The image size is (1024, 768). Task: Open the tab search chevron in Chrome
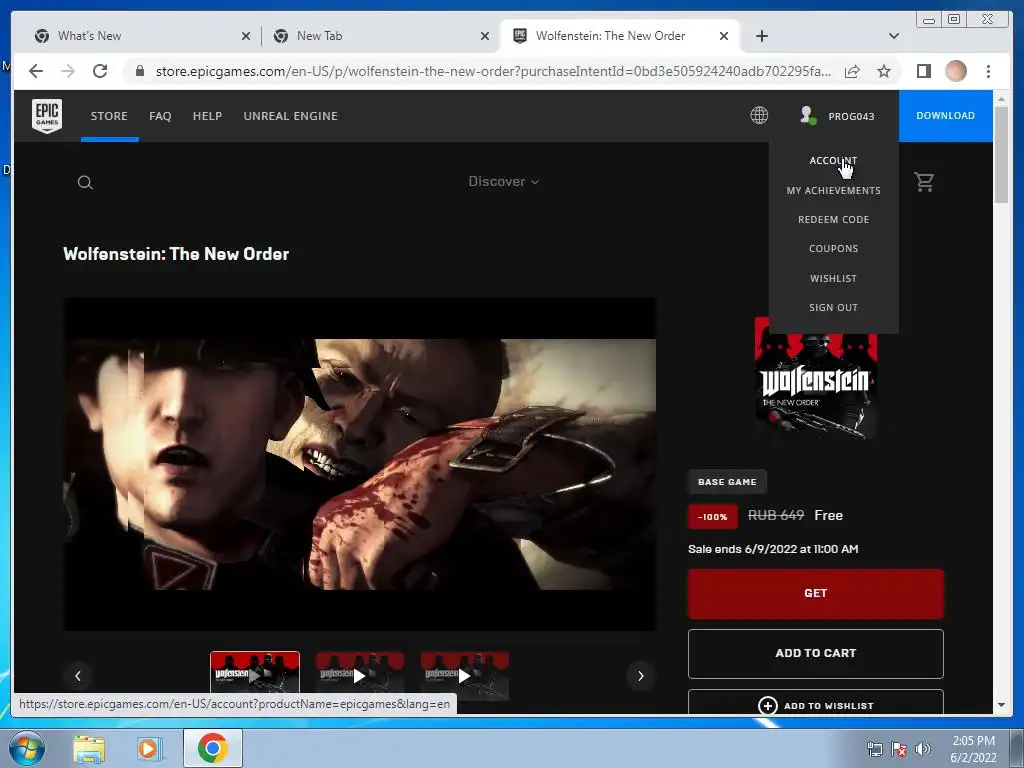click(x=894, y=36)
